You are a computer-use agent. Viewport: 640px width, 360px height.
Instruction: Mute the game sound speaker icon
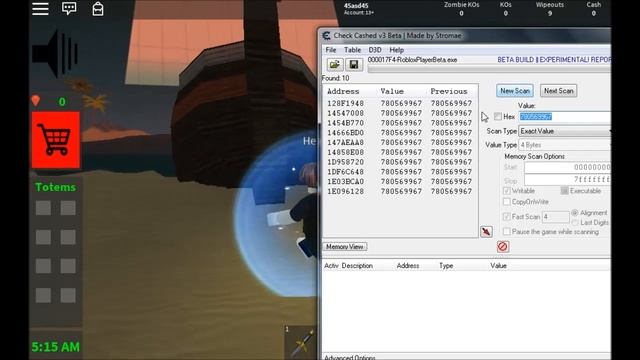point(55,53)
